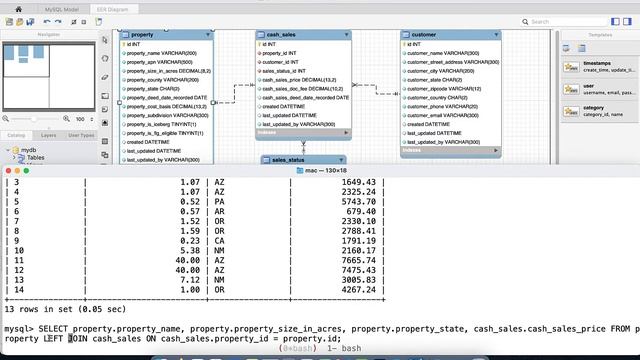The height and width of the screenshot is (360, 640).
Task: Adjust the zoom percentage stepper next to 100
Action: click(92, 119)
